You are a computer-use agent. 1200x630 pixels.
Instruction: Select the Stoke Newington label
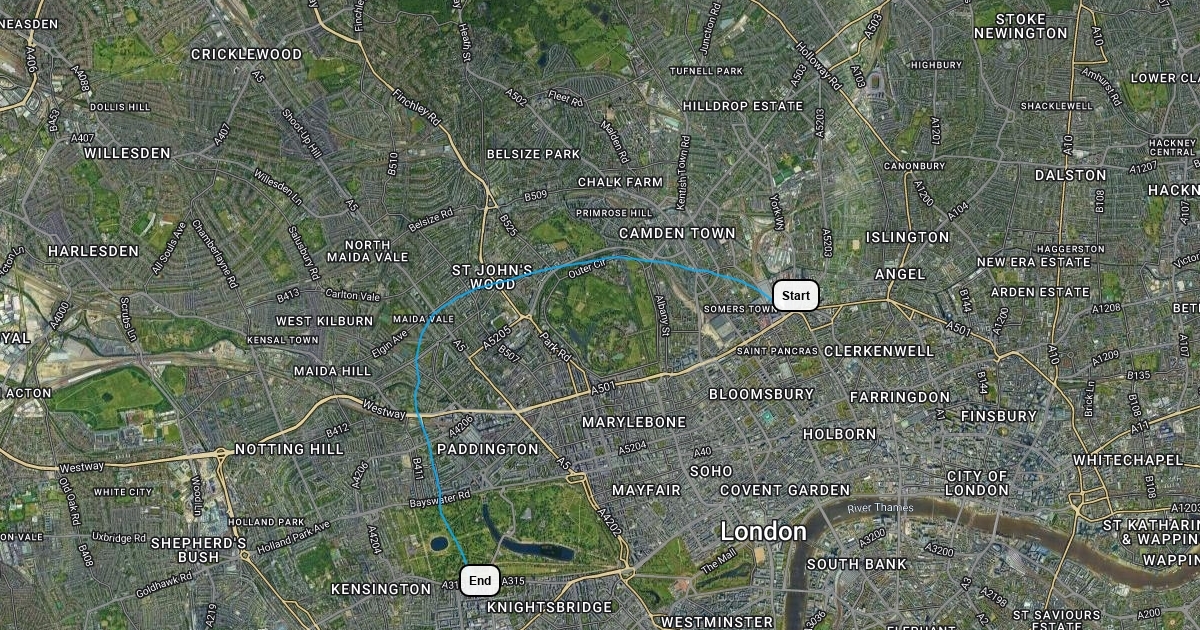click(1021, 26)
